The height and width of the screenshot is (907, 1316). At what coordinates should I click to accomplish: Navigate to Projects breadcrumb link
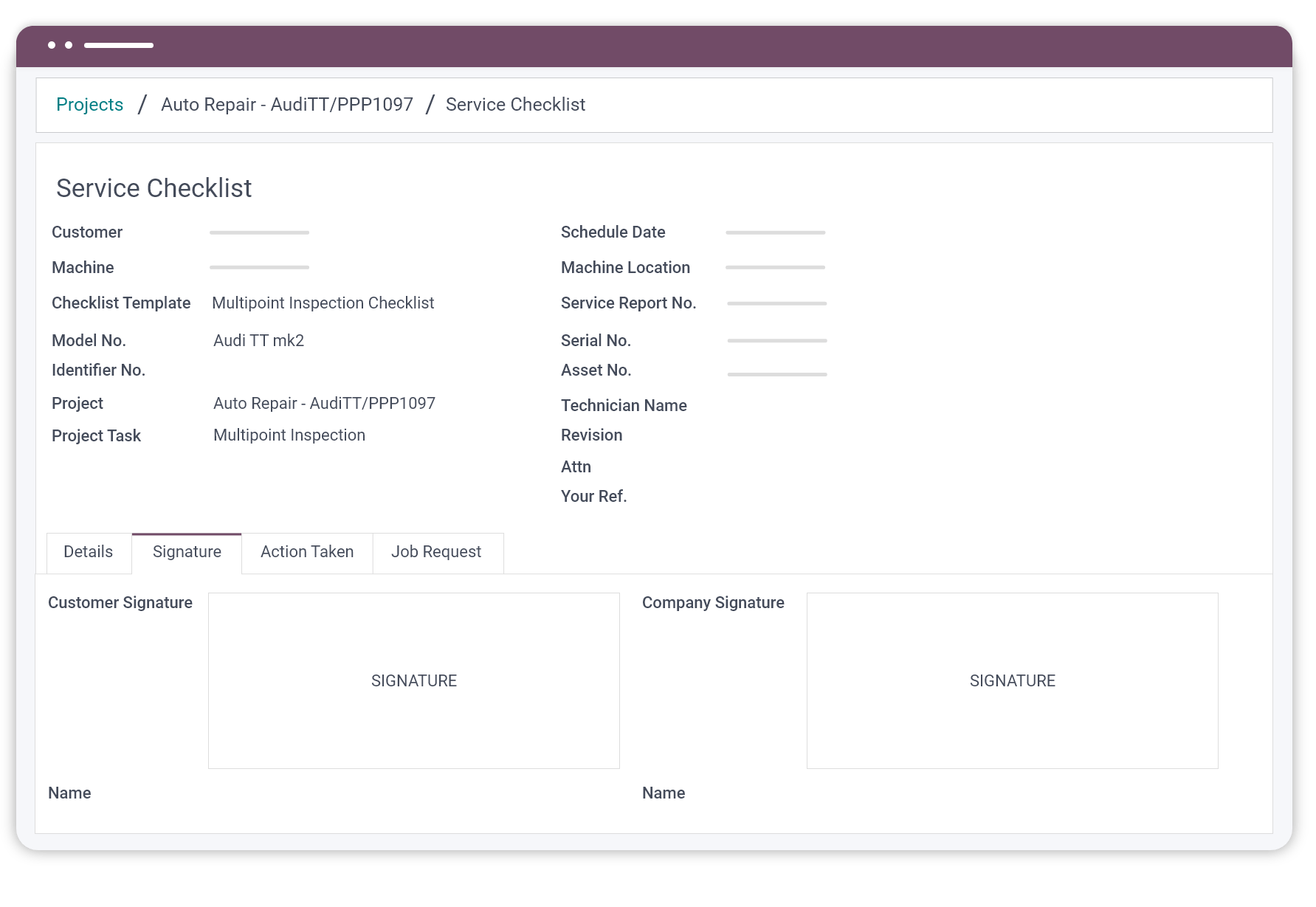(x=89, y=104)
